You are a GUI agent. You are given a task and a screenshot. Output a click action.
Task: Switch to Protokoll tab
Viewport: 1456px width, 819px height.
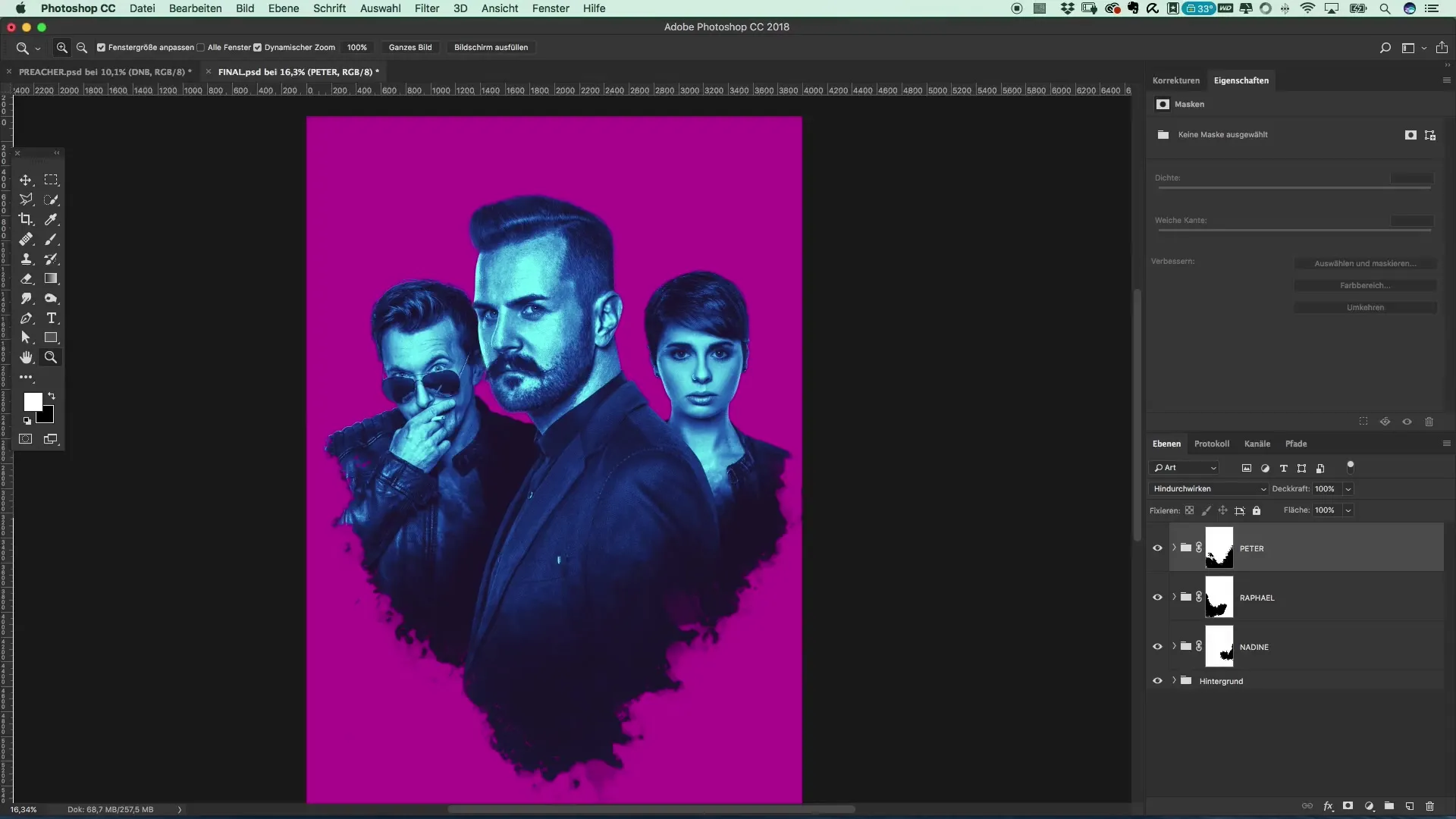pyautogui.click(x=1211, y=444)
